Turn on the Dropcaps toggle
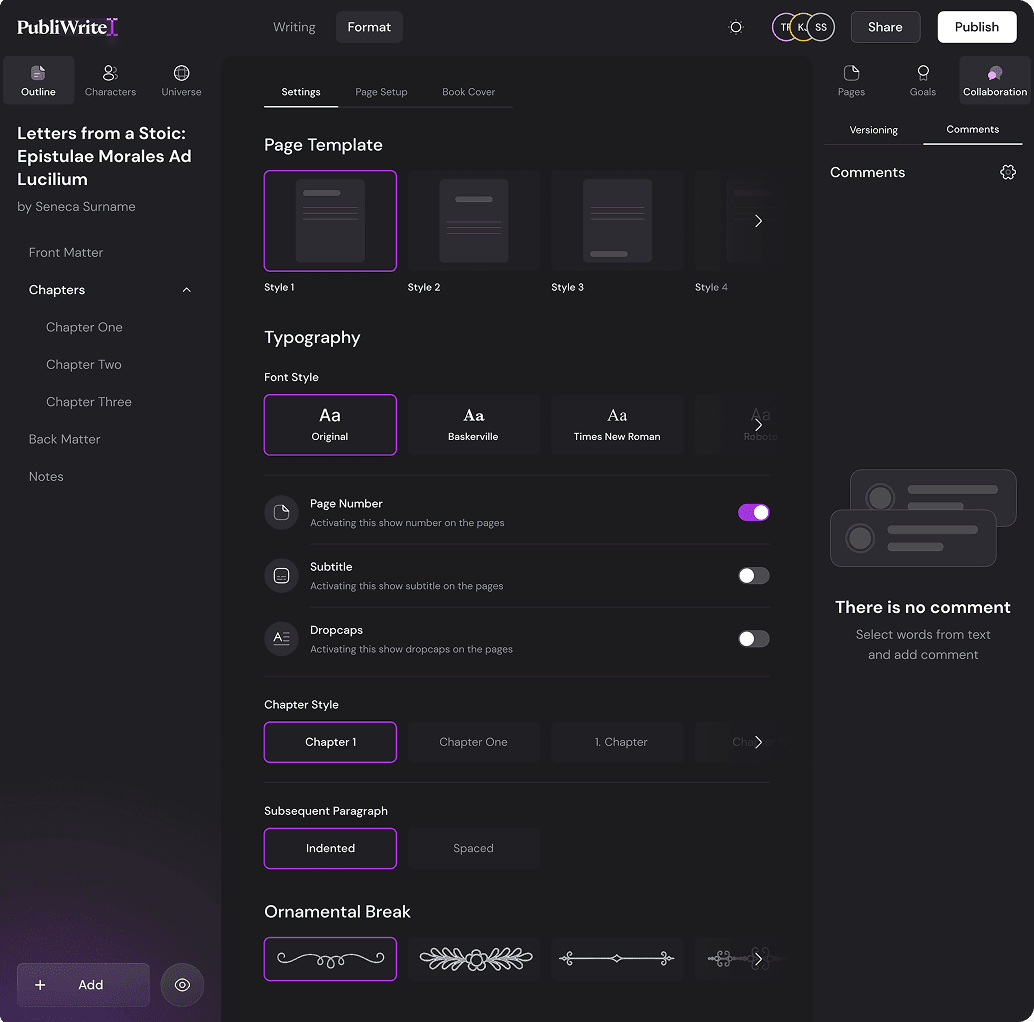 [x=753, y=639]
